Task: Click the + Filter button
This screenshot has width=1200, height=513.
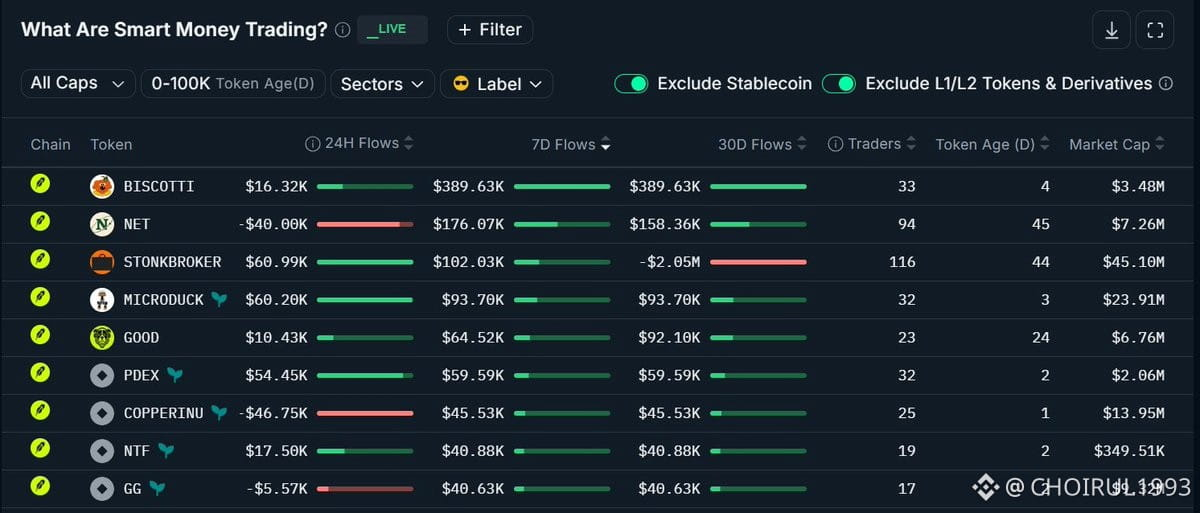Action: pos(490,30)
